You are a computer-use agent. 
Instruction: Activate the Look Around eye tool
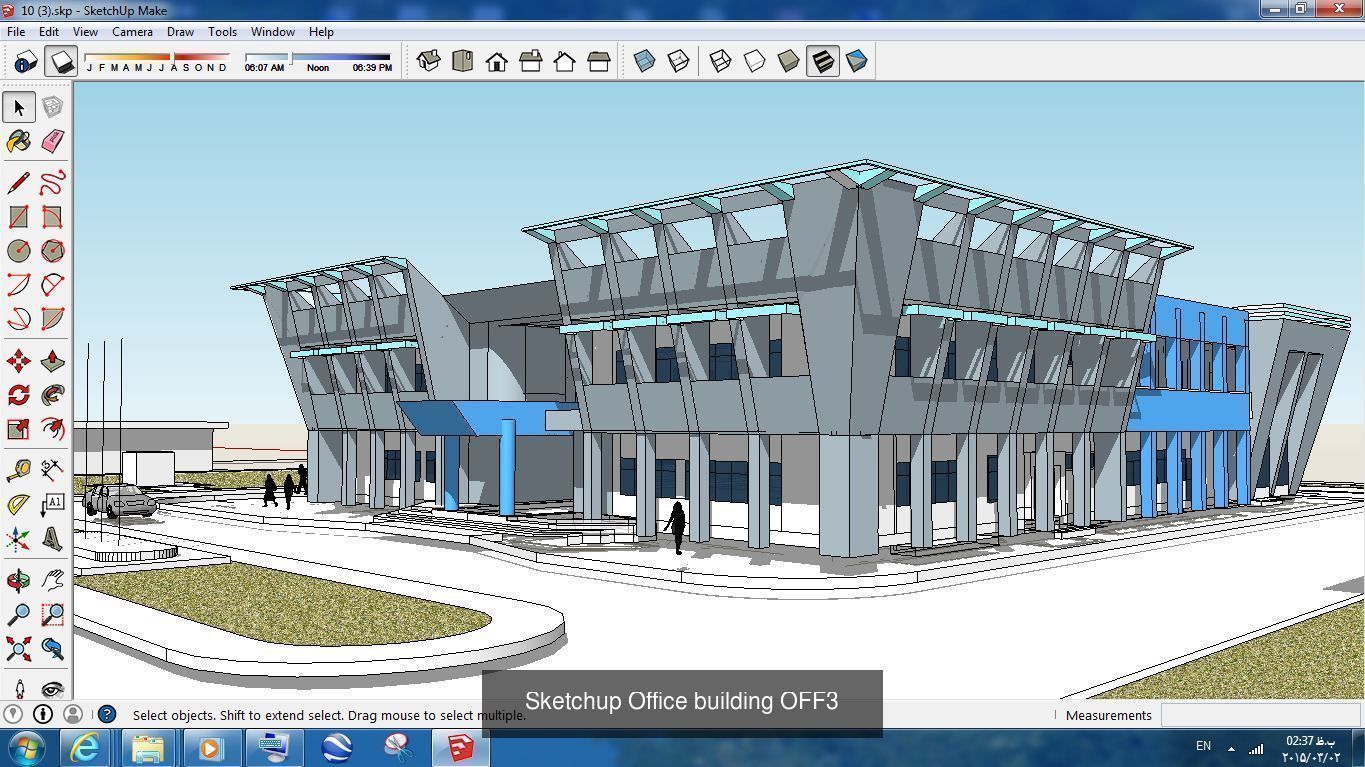coord(52,688)
